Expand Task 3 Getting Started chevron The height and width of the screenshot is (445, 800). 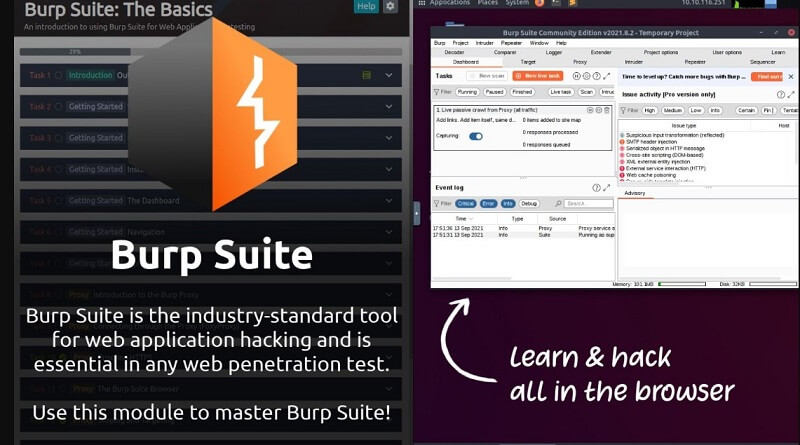[389, 138]
